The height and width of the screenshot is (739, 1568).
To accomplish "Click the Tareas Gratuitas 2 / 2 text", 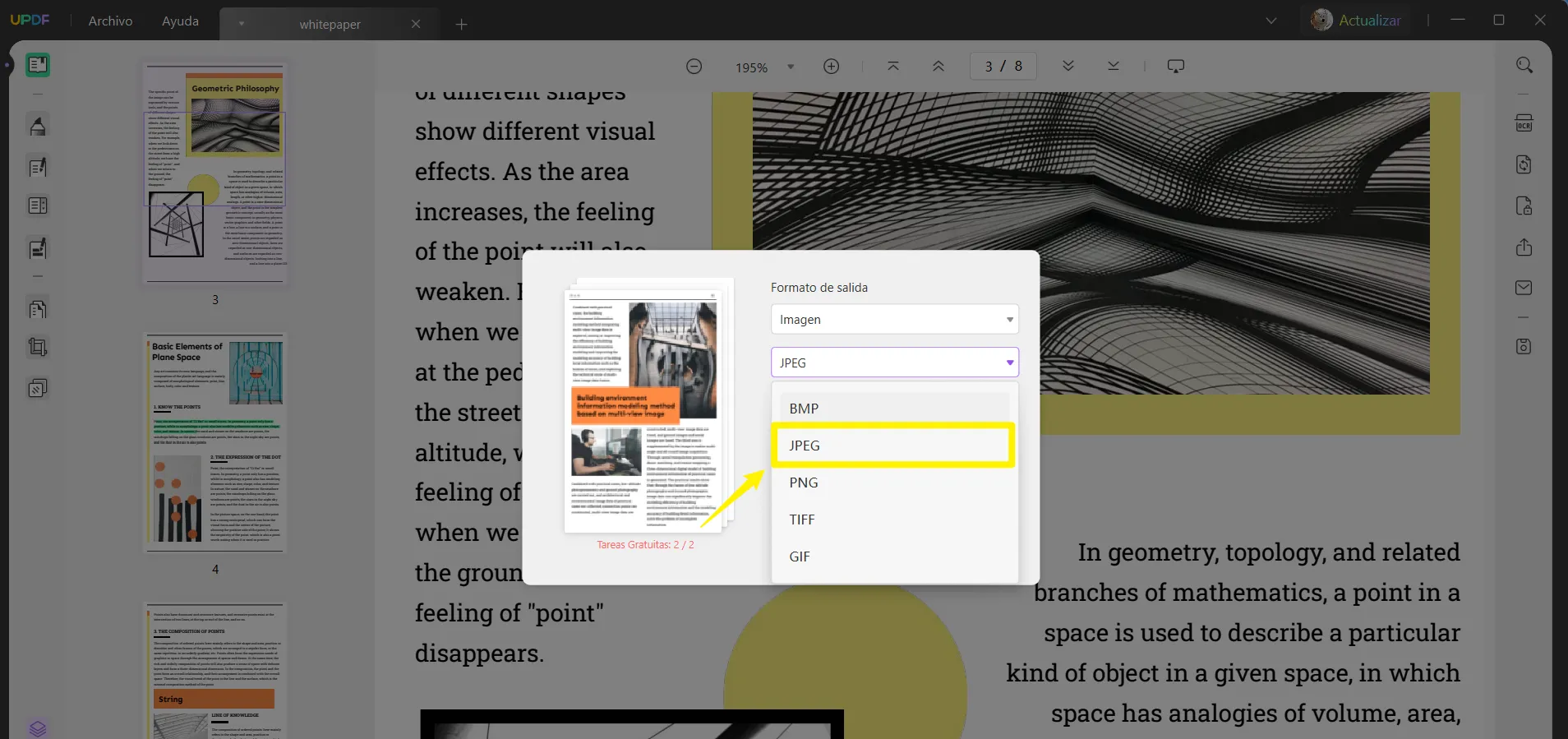I will click(645, 545).
